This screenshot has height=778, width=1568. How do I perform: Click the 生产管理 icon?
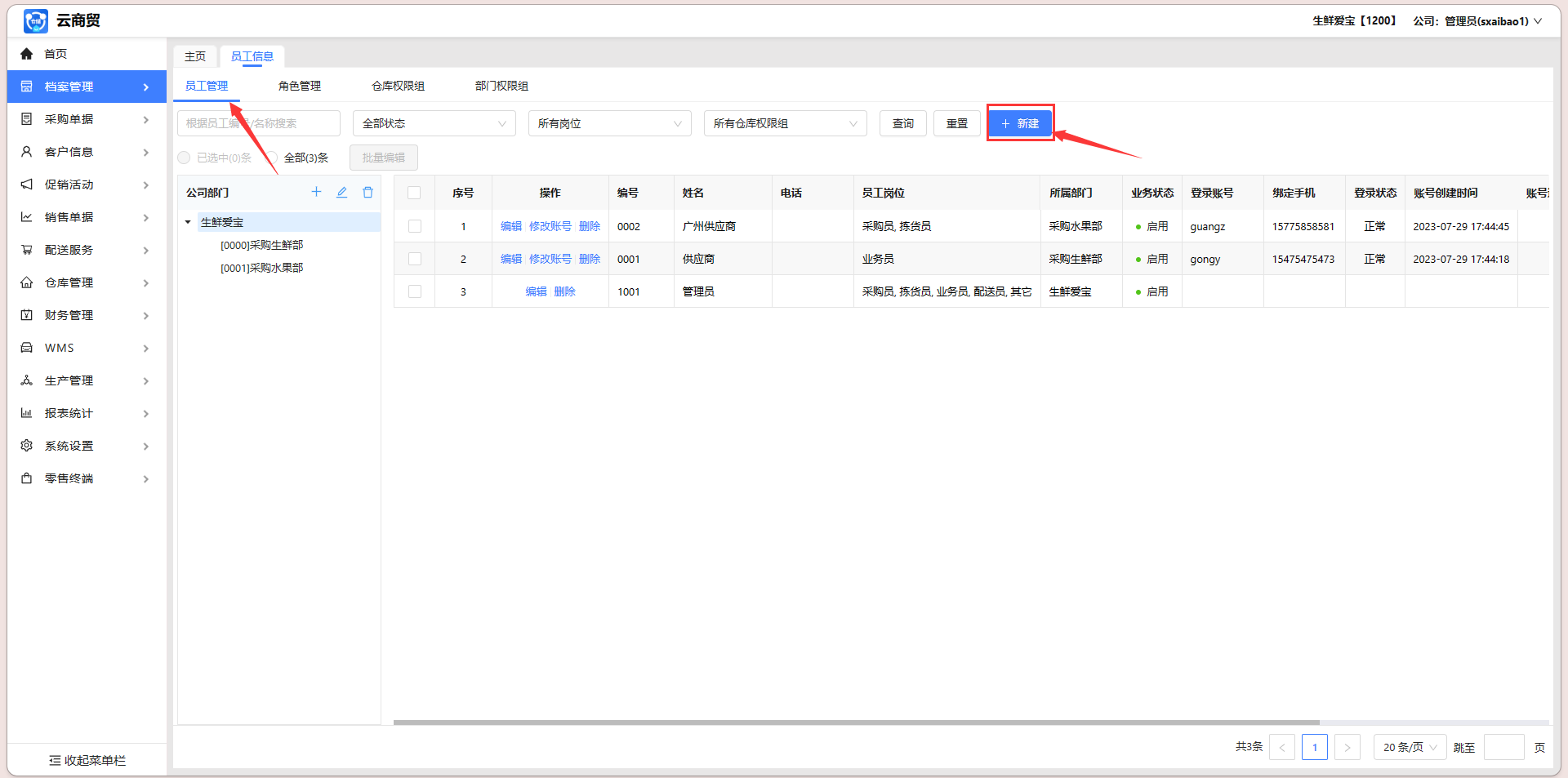tap(27, 380)
